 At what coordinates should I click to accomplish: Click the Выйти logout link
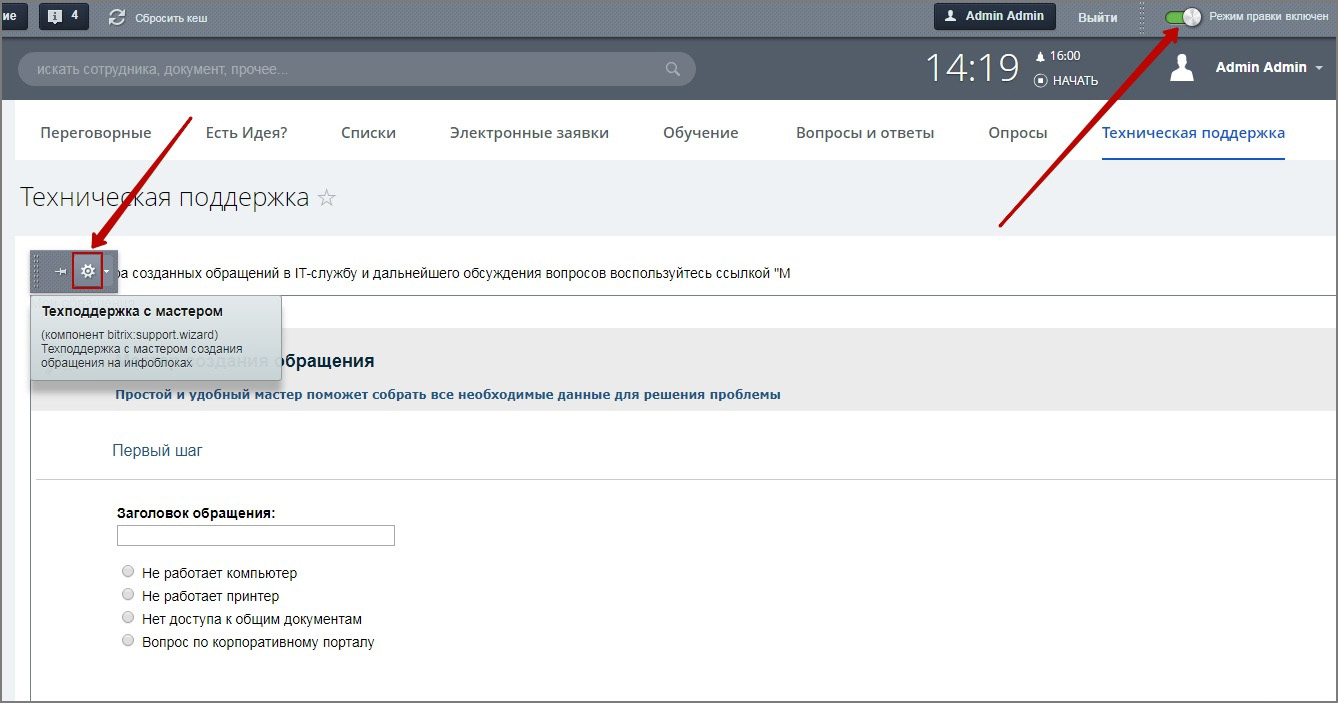(x=1097, y=17)
